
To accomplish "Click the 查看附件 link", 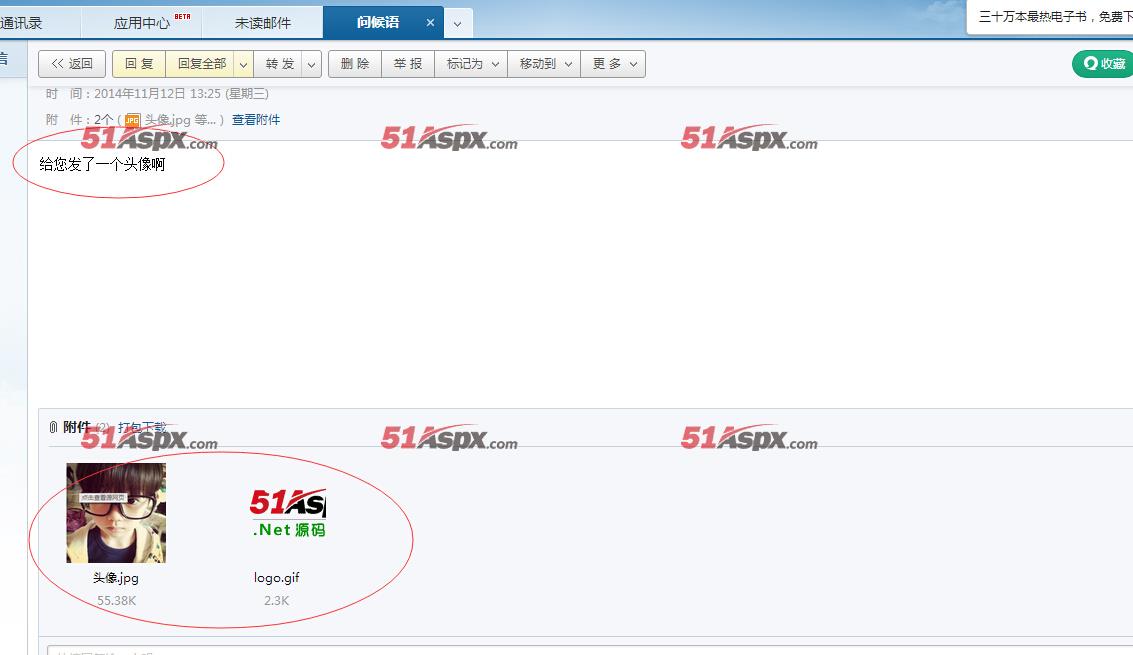I will pos(256,119).
